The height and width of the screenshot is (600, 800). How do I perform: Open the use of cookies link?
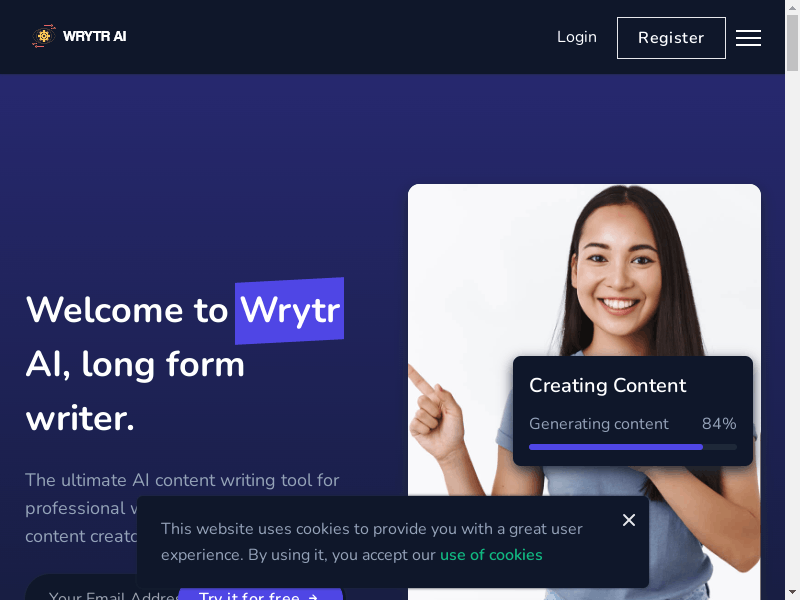[491, 555]
